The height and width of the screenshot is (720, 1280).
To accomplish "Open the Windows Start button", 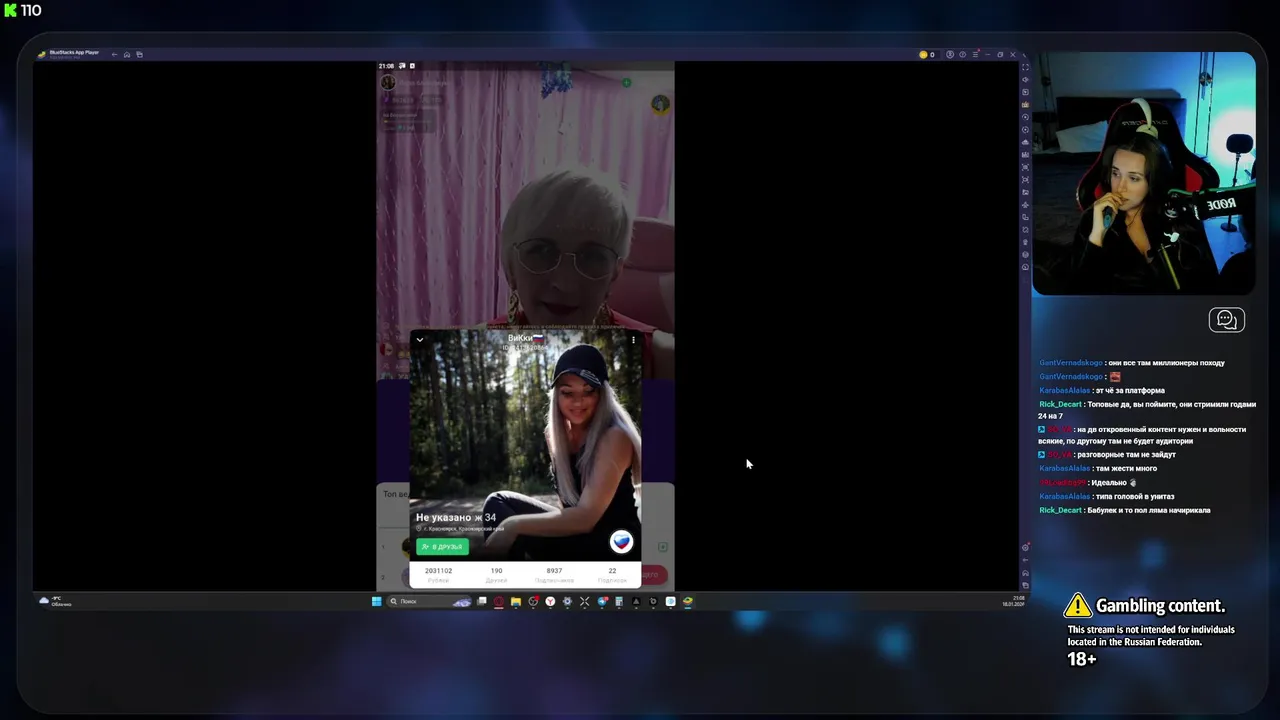I will [377, 601].
